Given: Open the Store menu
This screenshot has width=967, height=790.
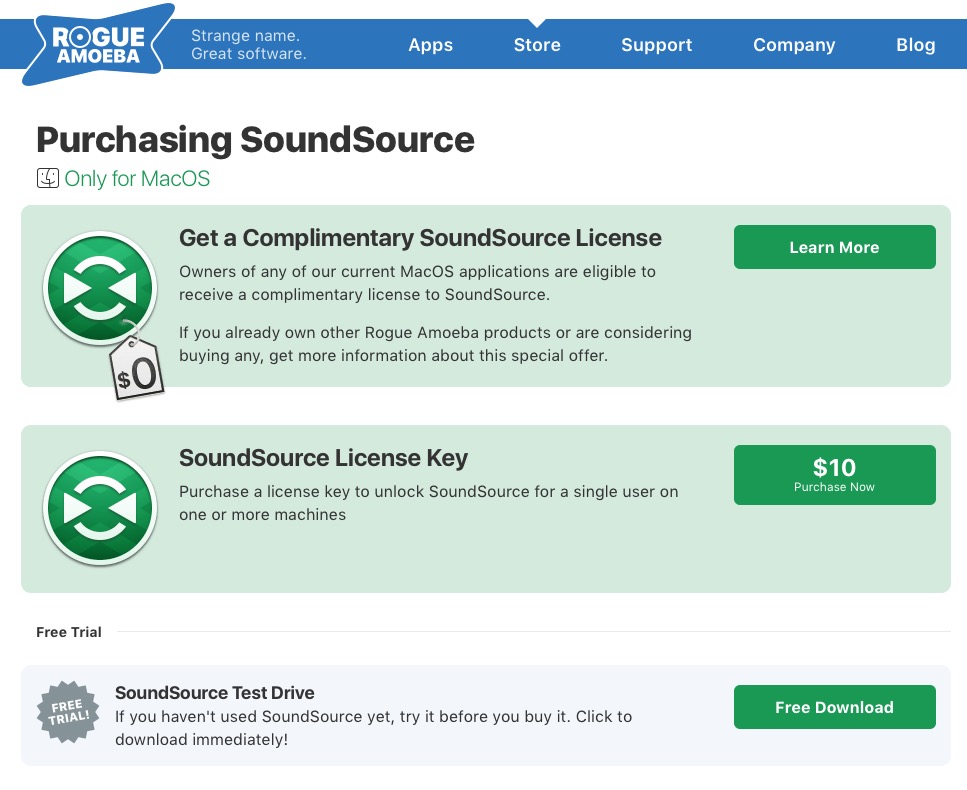Looking at the screenshot, I should [537, 45].
